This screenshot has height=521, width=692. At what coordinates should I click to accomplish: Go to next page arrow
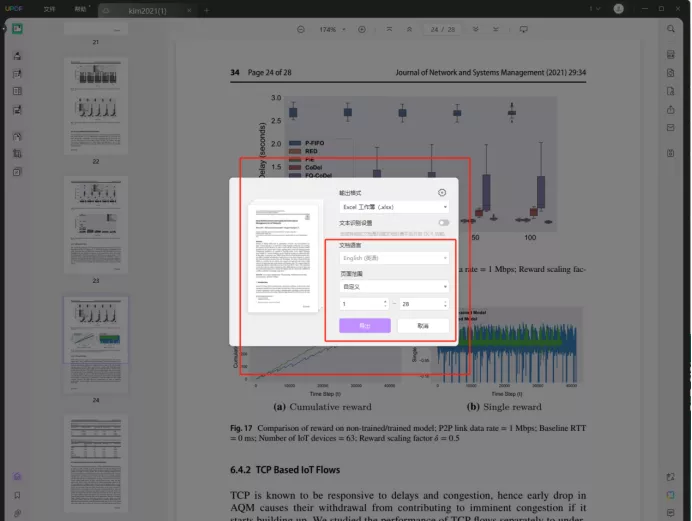(476, 30)
